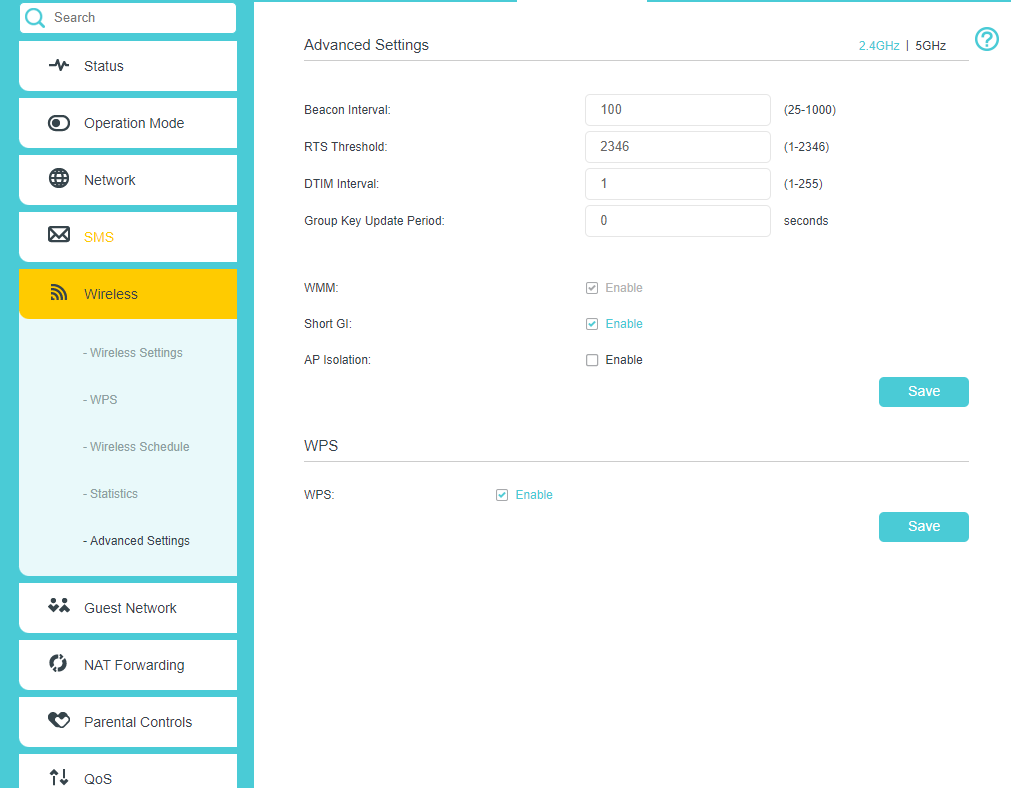Image resolution: width=1011 pixels, height=788 pixels.
Task: Click the RTS Threshold input field
Action: 678,146
